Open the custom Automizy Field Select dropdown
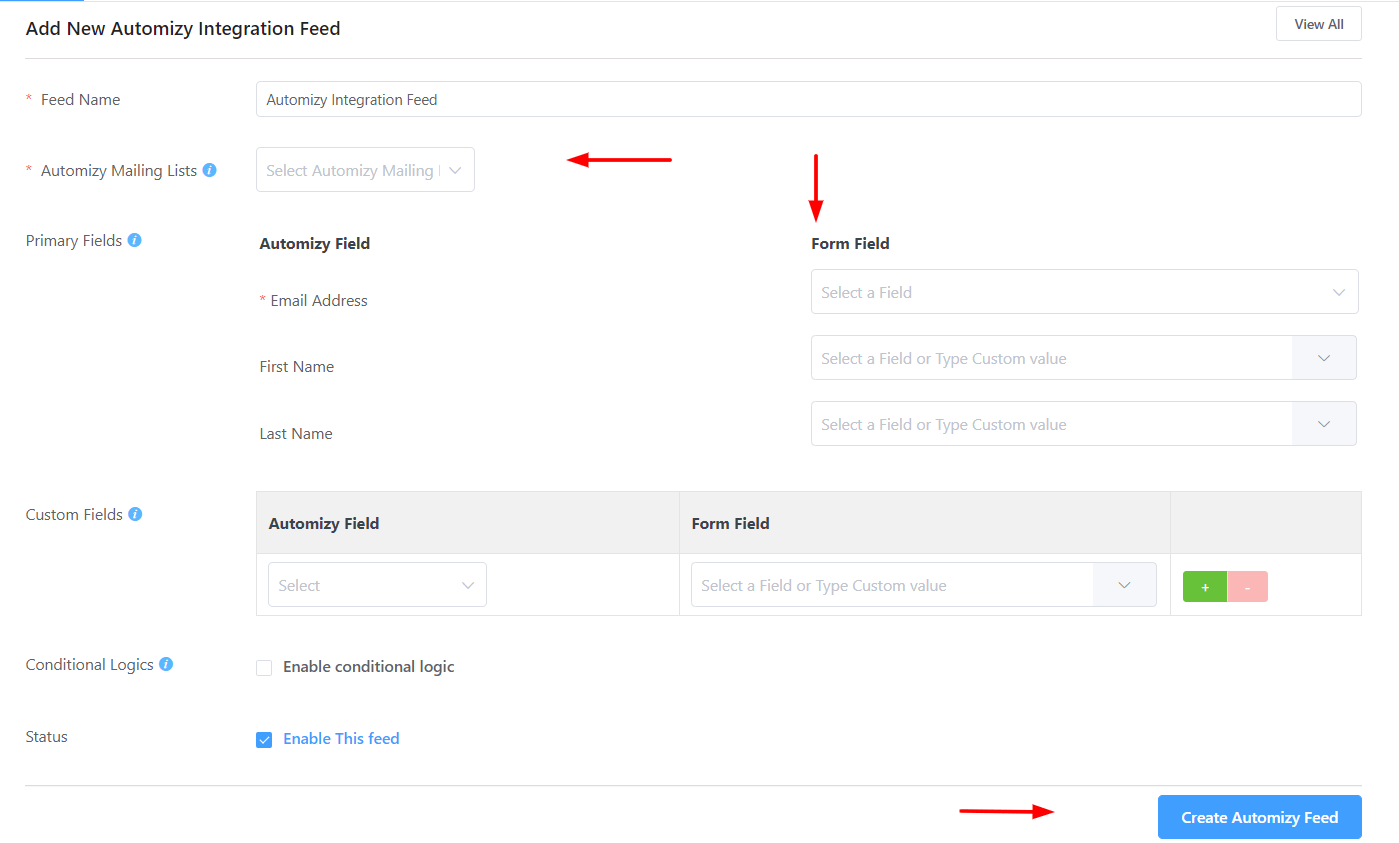 (x=377, y=585)
